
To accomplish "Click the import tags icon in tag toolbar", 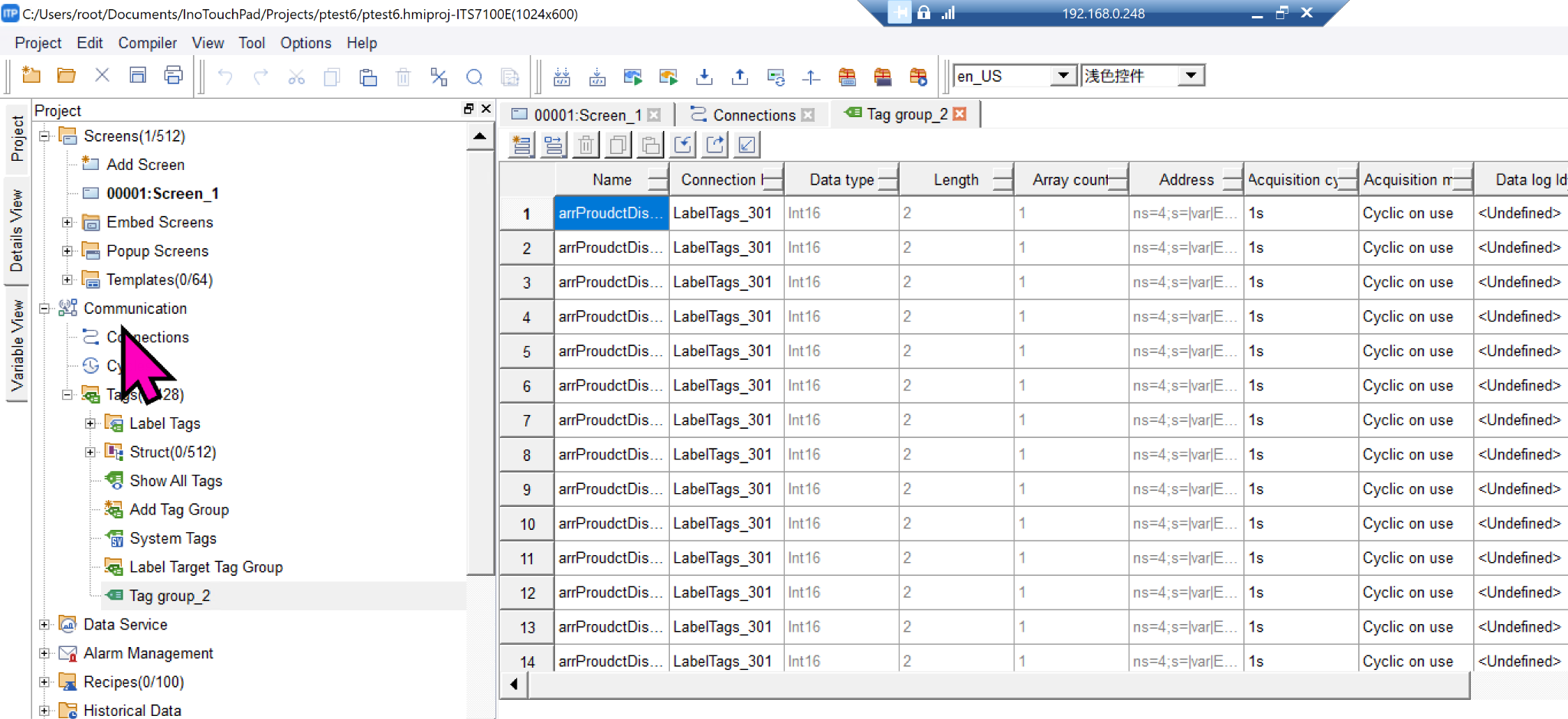I will 683,145.
